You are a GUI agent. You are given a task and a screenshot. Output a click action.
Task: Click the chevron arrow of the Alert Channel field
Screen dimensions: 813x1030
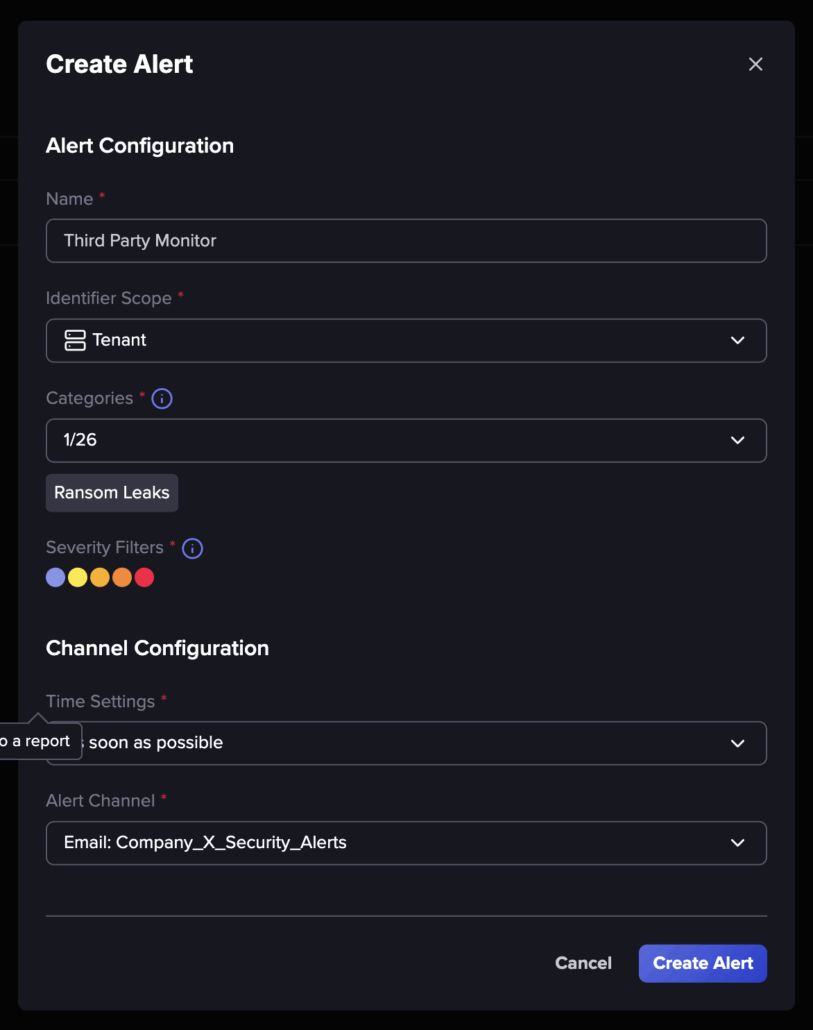[738, 842]
